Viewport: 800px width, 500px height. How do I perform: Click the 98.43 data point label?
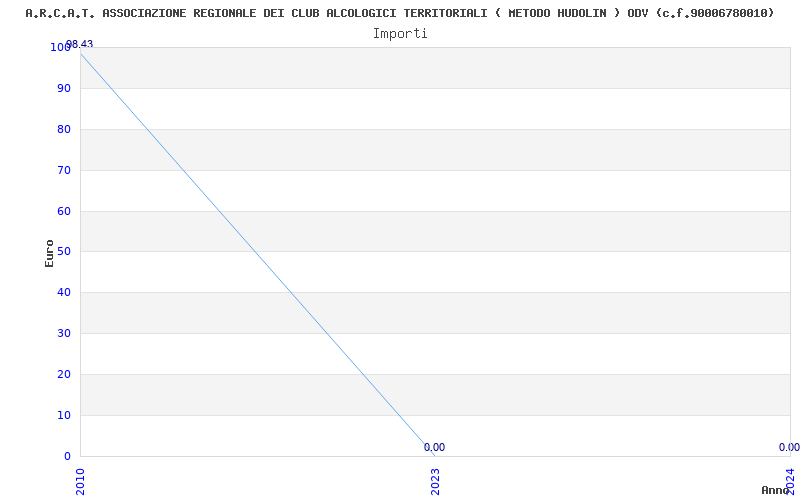[x=80, y=44]
